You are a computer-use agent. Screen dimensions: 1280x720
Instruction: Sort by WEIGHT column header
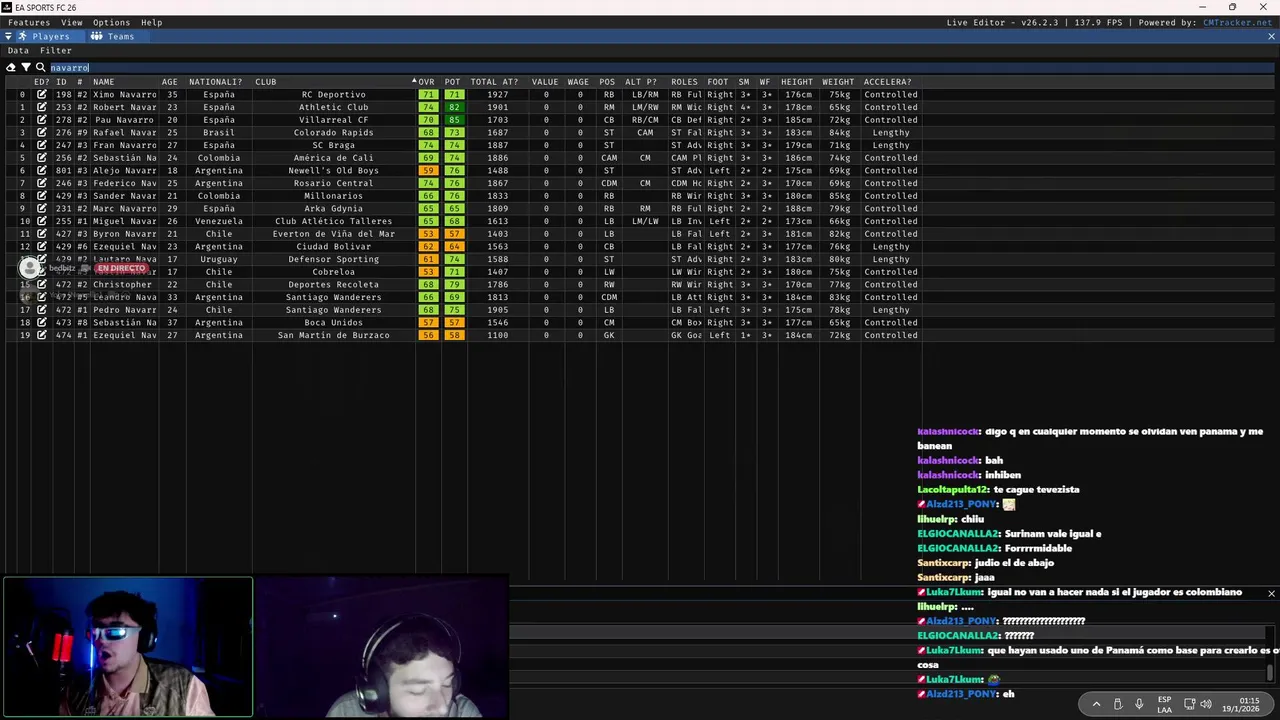[x=838, y=82]
